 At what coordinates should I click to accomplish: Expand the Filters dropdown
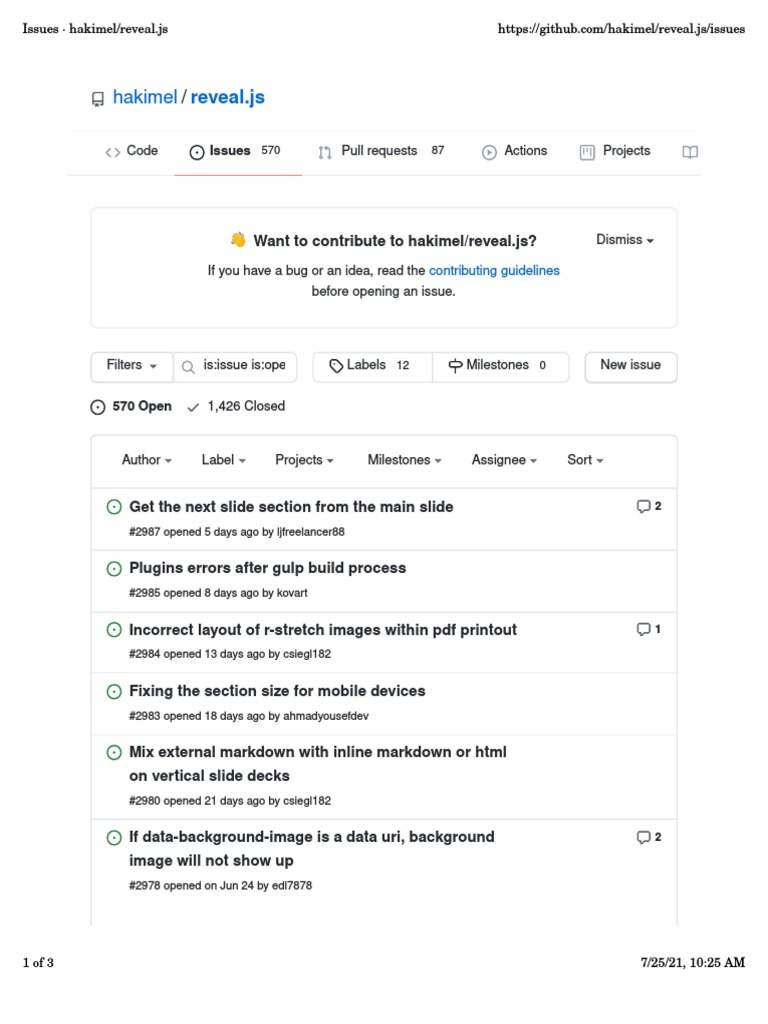pos(132,366)
